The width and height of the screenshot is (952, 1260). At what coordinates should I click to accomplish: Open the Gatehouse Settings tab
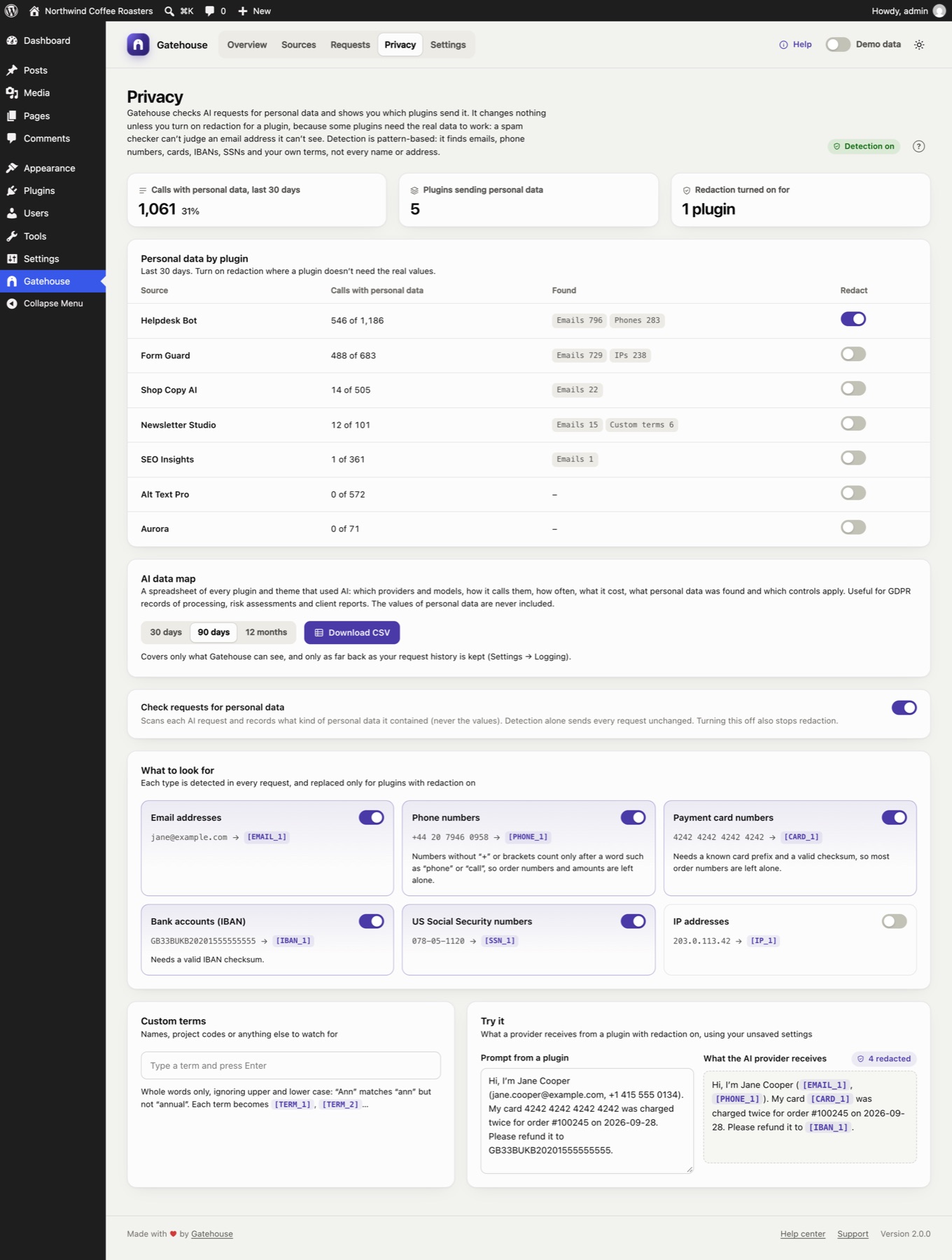[x=448, y=45]
